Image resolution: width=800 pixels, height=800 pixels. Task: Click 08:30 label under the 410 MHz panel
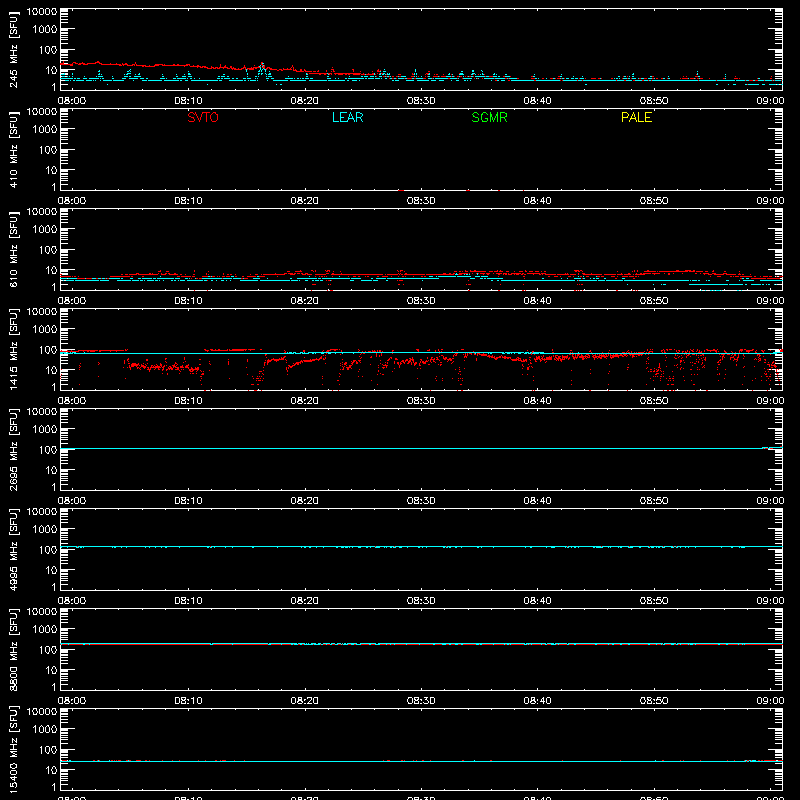tap(421, 201)
